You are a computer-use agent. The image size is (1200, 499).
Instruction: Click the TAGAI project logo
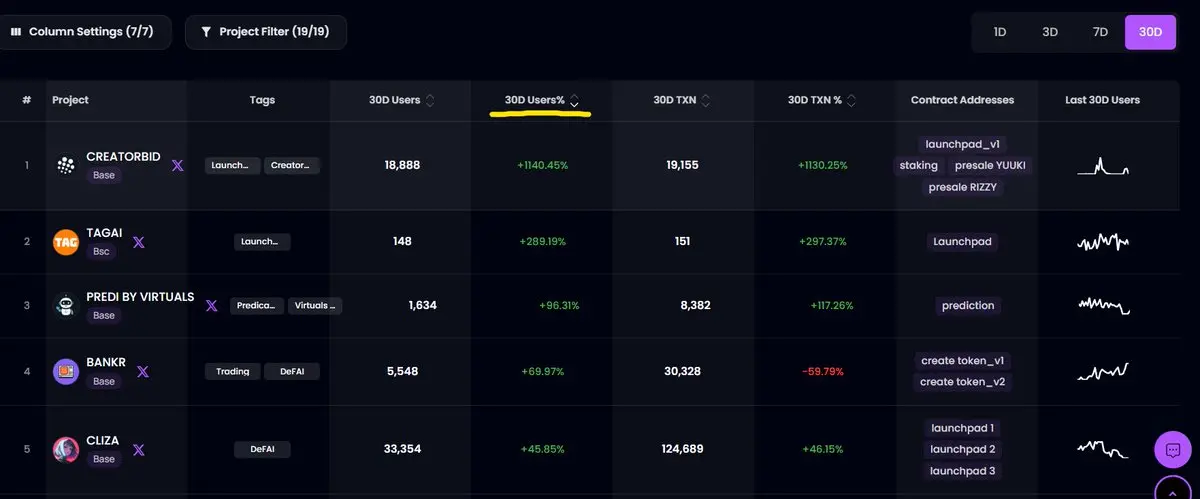pos(66,242)
